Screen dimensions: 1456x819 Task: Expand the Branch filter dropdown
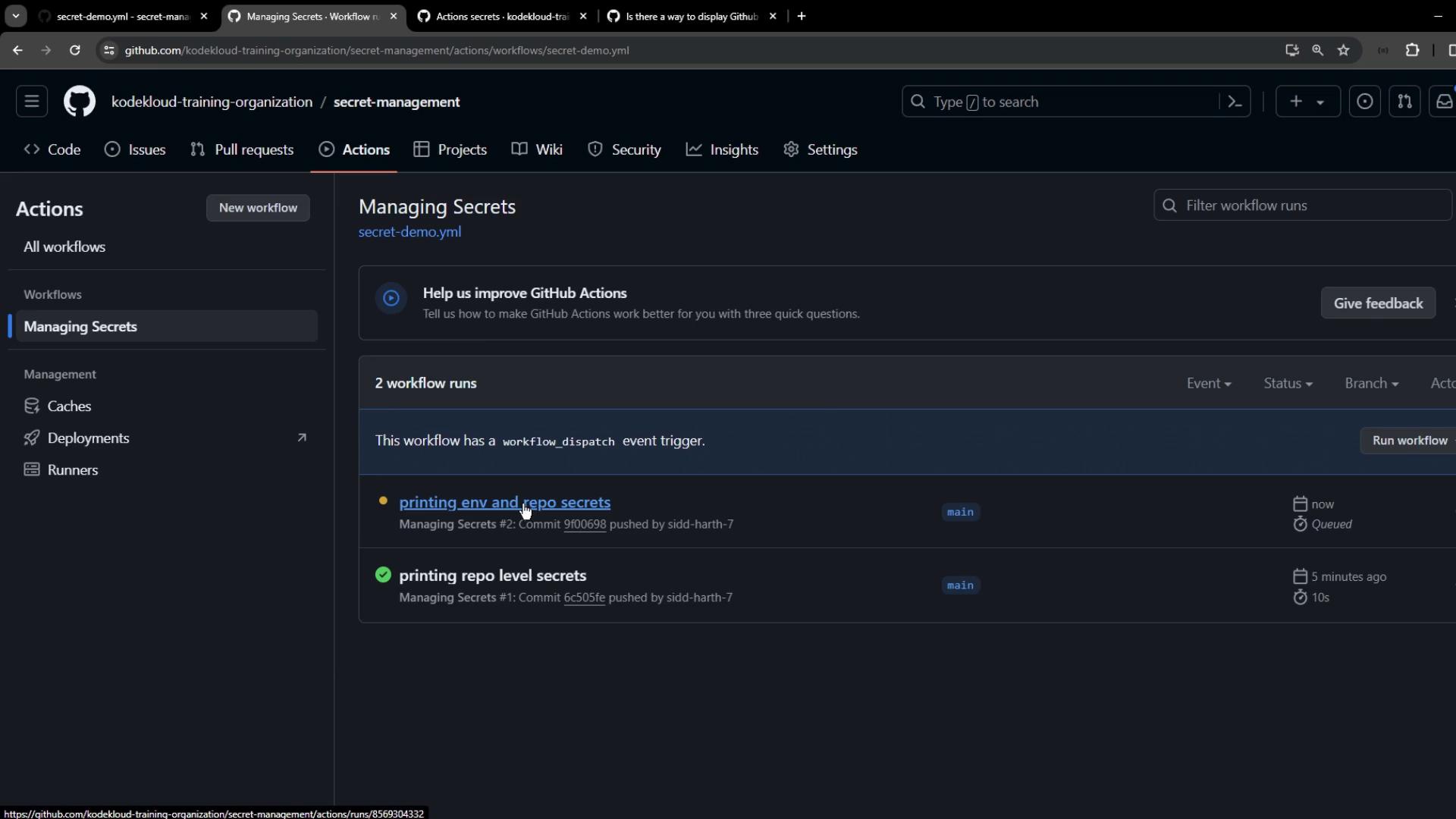coord(1371,384)
